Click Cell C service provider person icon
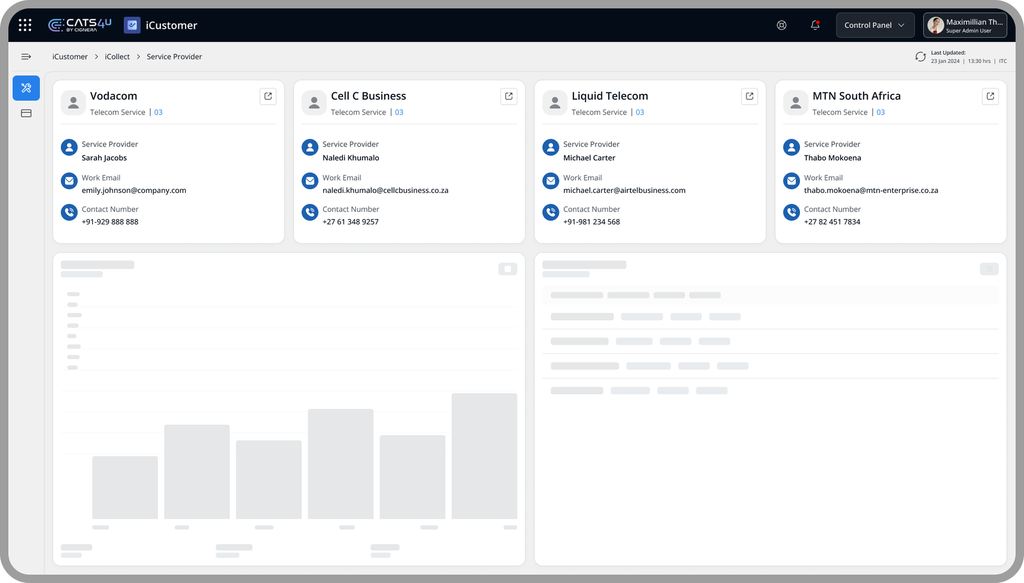Image resolution: width=1024 pixels, height=583 pixels. [310, 147]
